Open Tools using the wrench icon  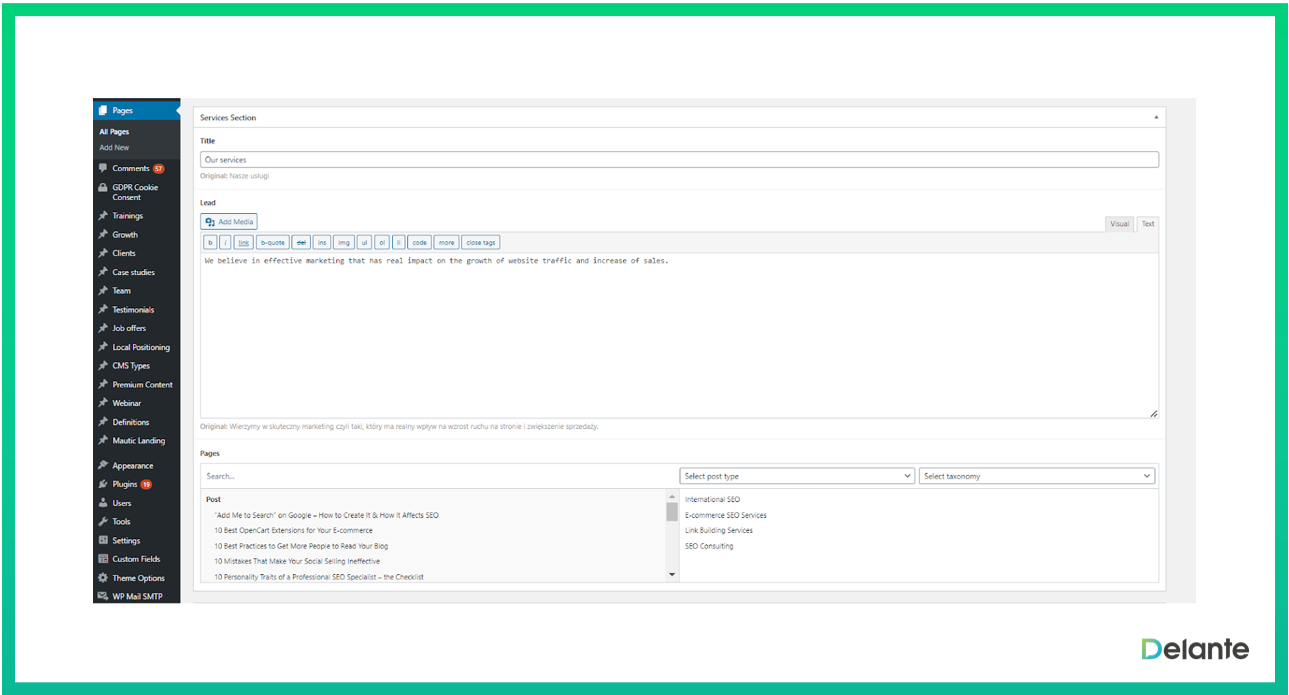(103, 522)
